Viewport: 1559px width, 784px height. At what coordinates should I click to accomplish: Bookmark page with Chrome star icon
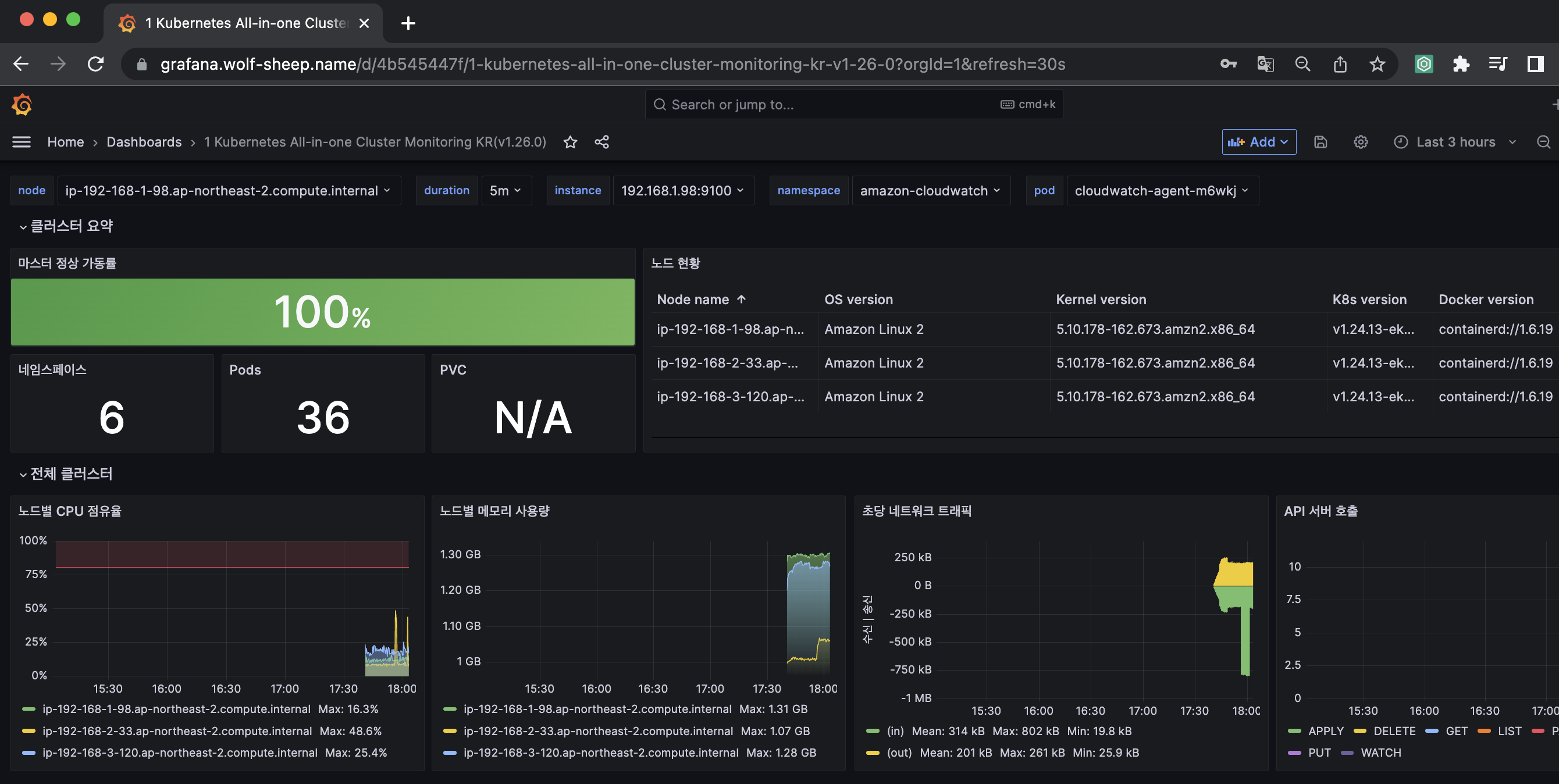1378,64
